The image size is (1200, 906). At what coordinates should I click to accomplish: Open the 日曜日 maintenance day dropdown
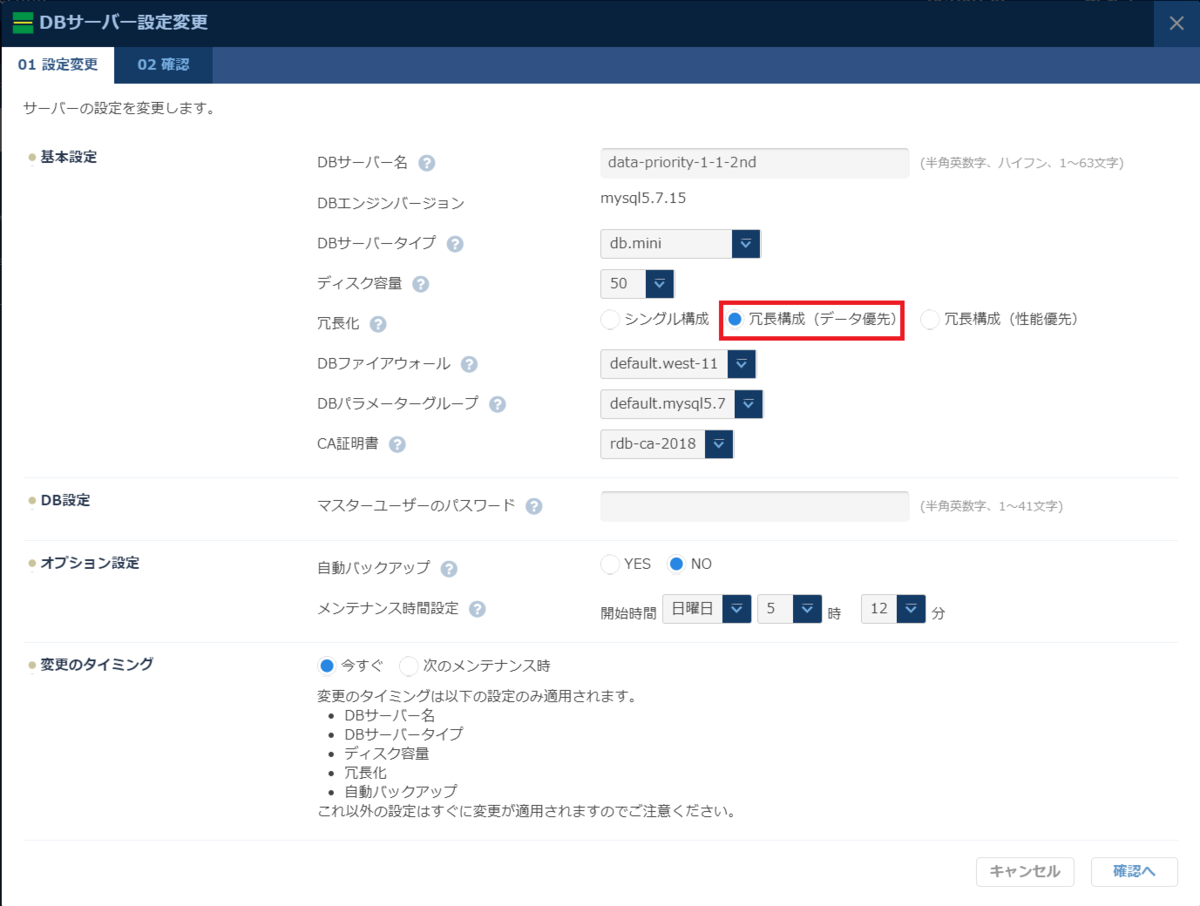pos(736,609)
